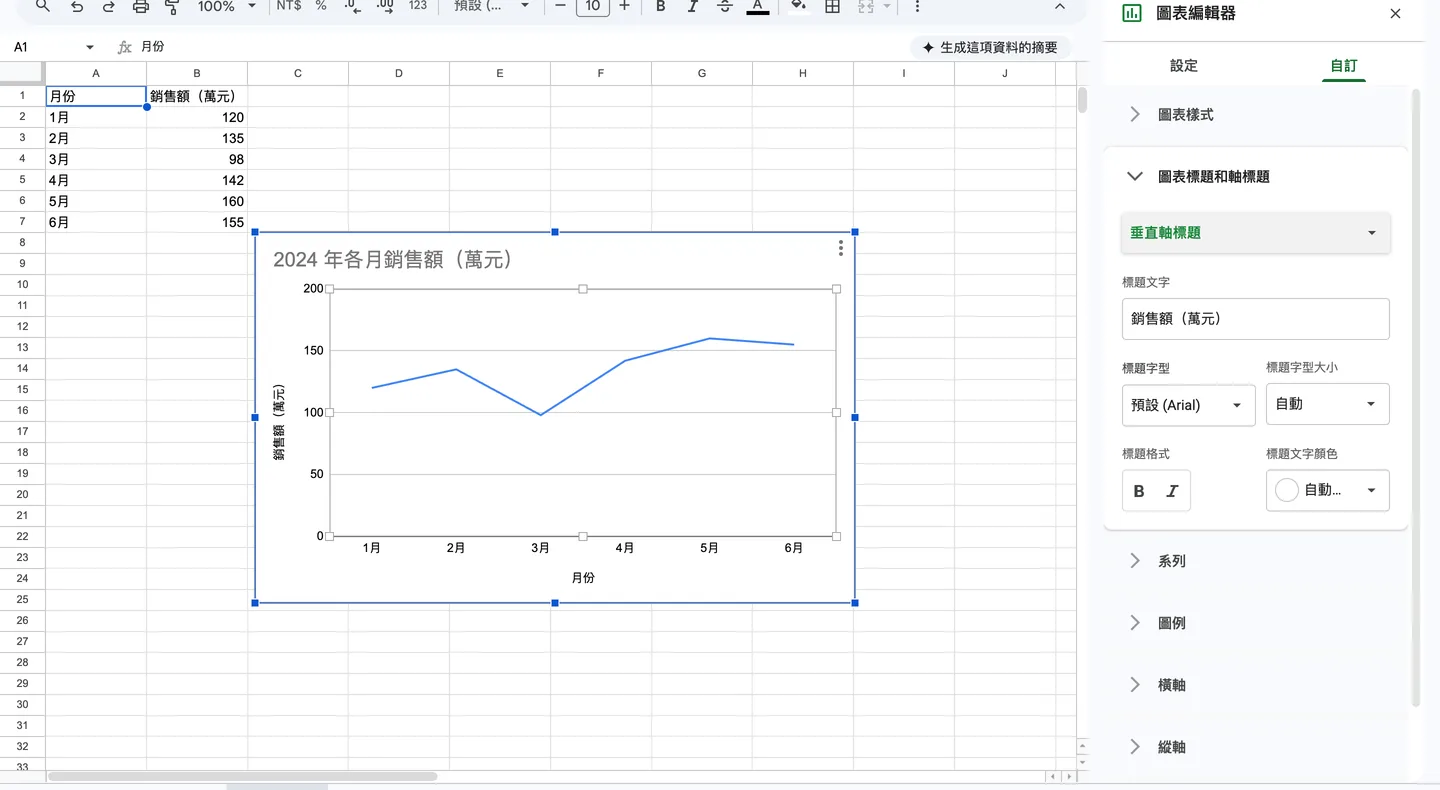Activate the paint format tool
The width and height of the screenshot is (1440, 790).
click(172, 7)
